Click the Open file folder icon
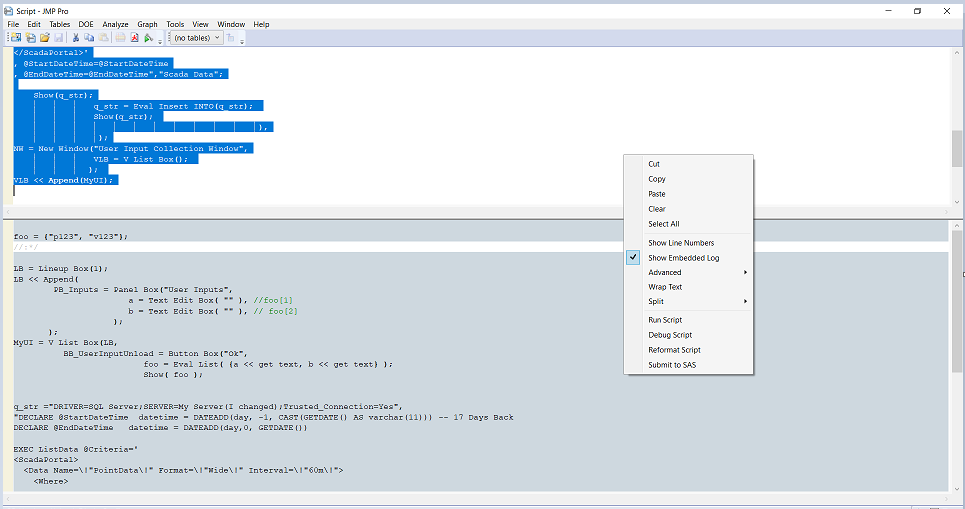 (45, 38)
